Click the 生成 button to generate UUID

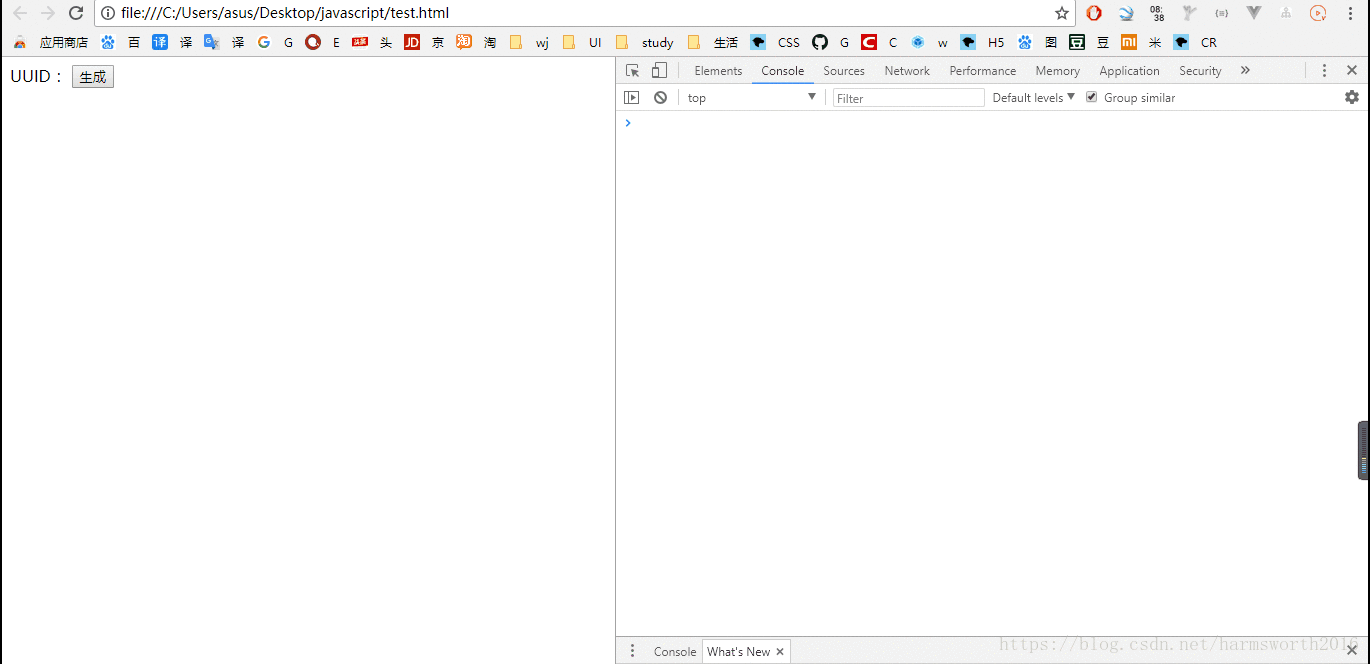pyautogui.click(x=93, y=77)
